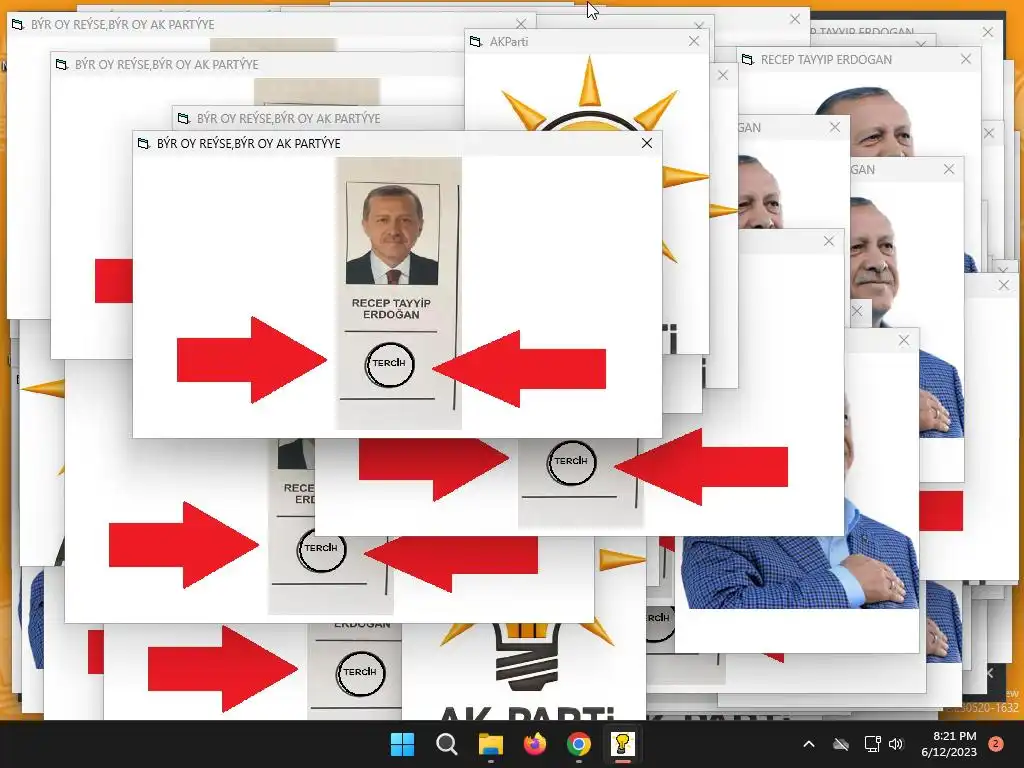Close the untitled window showing the blue checkered jacket
The height and width of the screenshot is (768, 1024).
click(903, 340)
